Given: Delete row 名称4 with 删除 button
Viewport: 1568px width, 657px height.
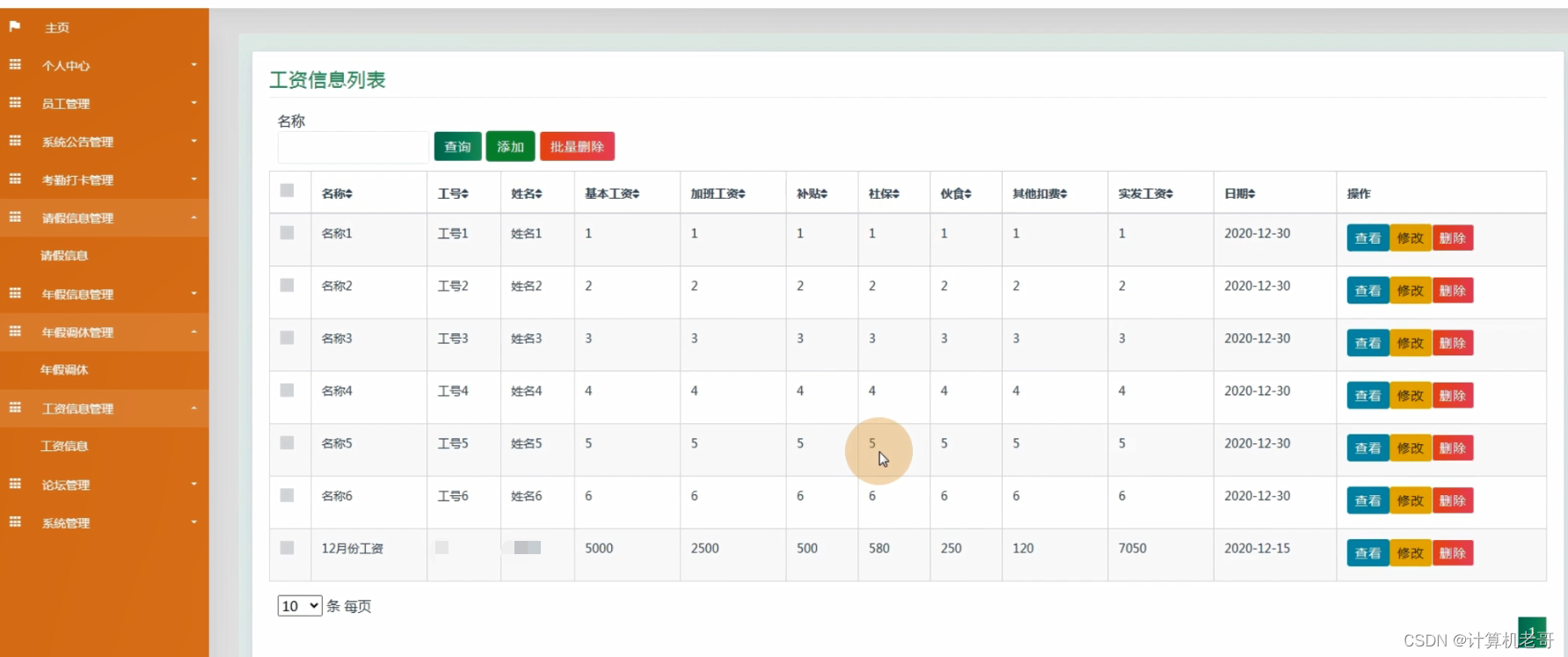Looking at the screenshot, I should pyautogui.click(x=1453, y=396).
